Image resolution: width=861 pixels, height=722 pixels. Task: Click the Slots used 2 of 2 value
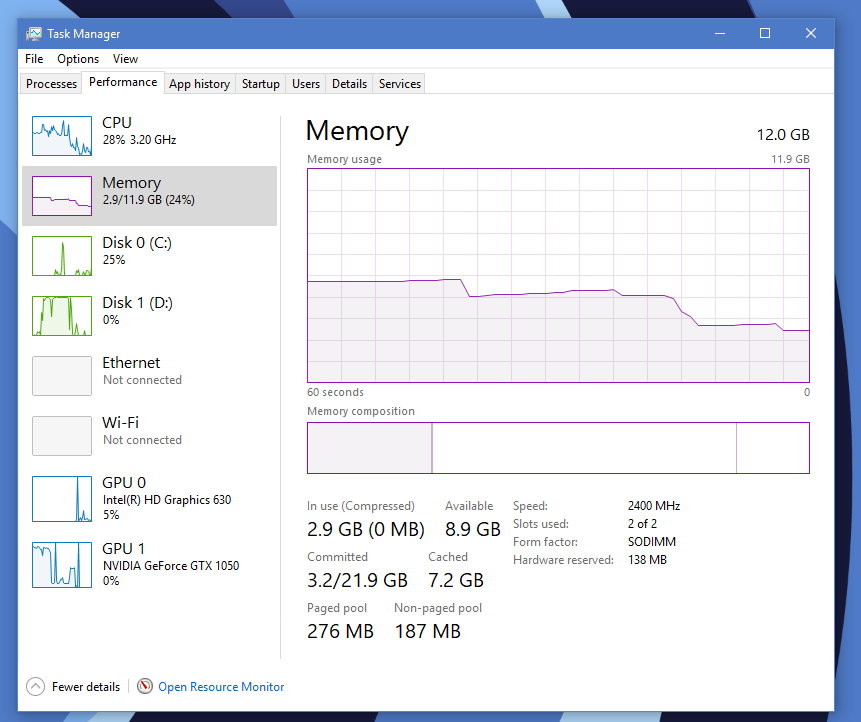(642, 524)
